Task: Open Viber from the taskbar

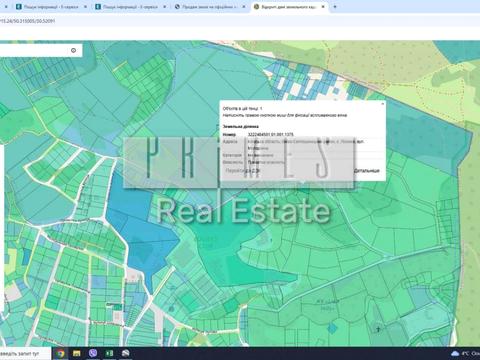Action: (93, 353)
